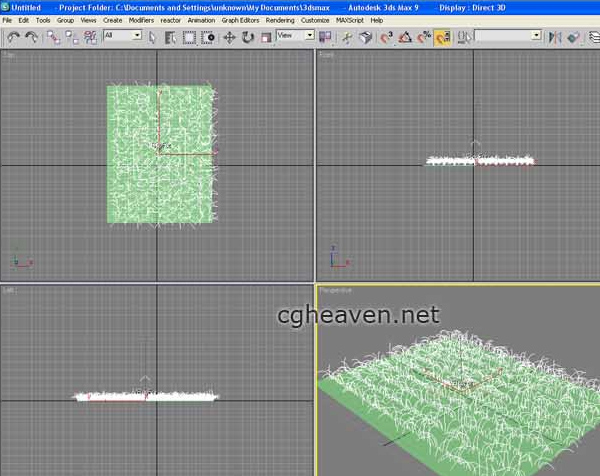Open Edit Named Selection Sets
Viewport: 600px width, 476px height.
(464, 37)
